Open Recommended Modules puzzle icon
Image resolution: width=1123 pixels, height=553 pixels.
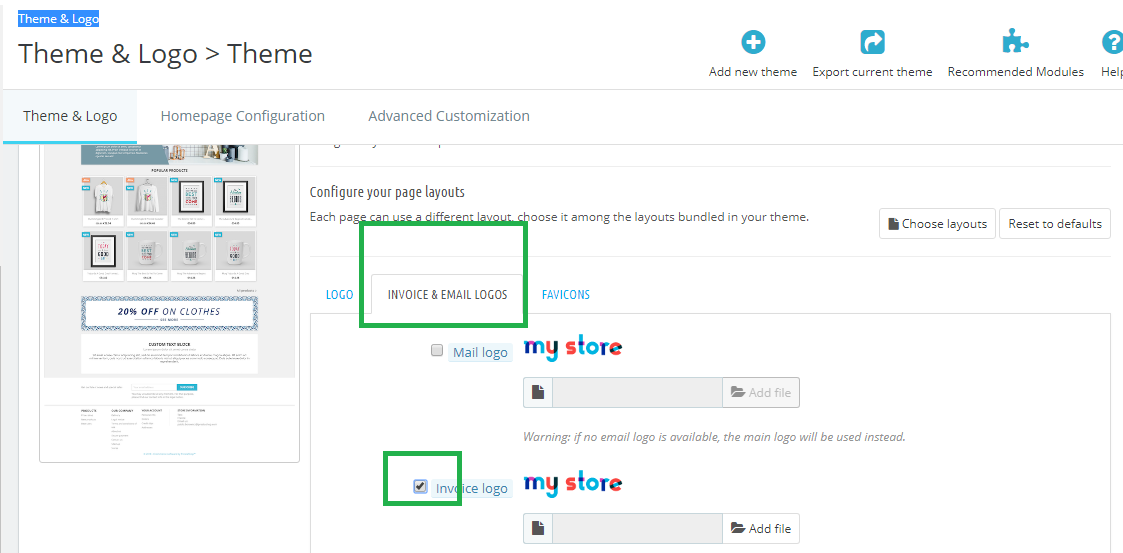(1016, 43)
